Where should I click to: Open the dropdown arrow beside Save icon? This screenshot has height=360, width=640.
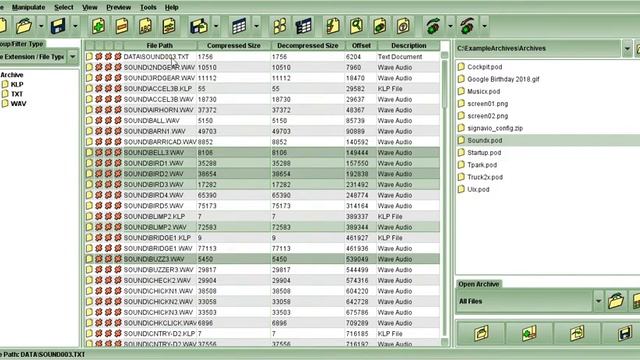[75, 26]
